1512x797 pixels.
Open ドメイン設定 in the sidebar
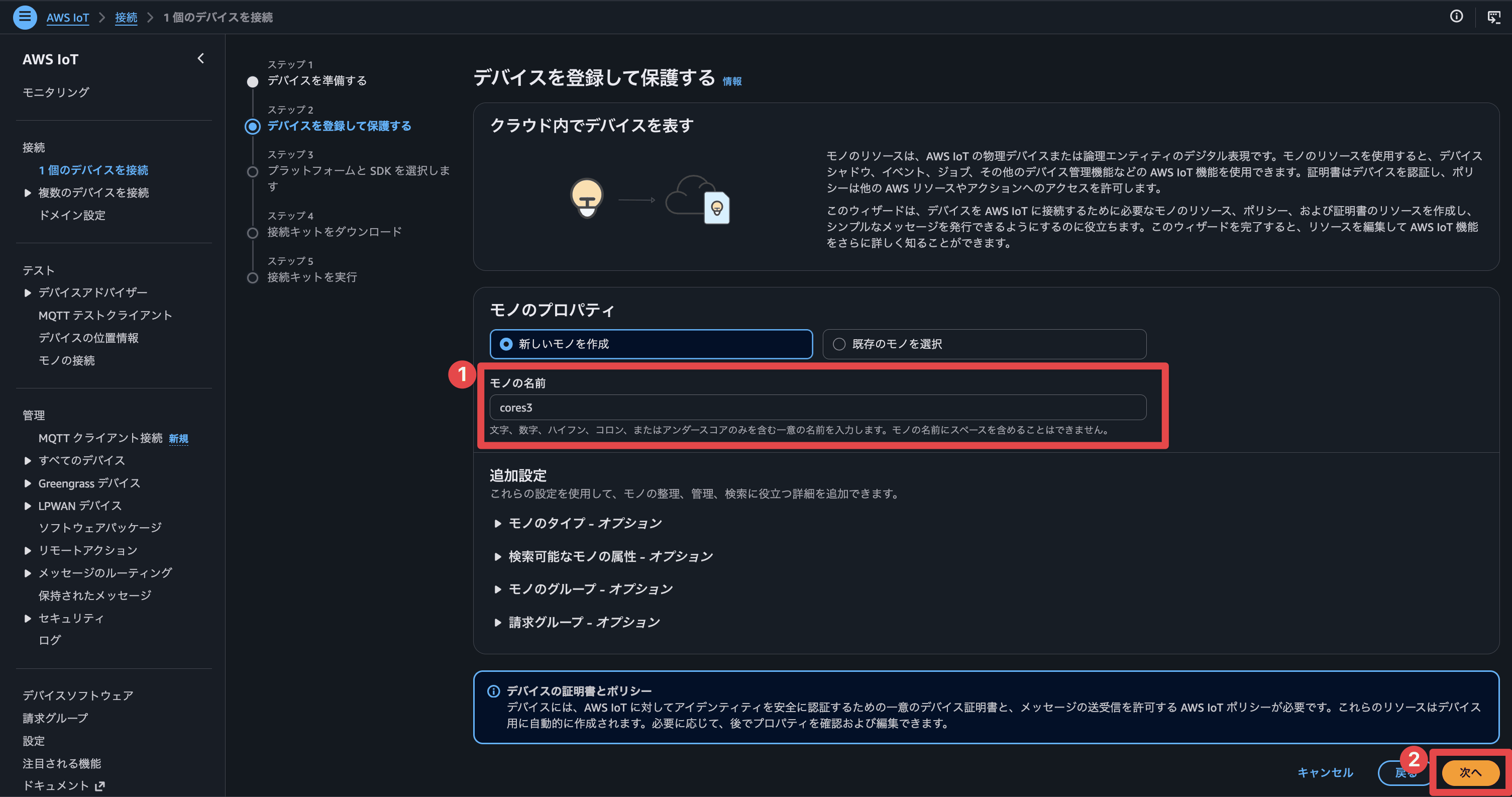72,215
